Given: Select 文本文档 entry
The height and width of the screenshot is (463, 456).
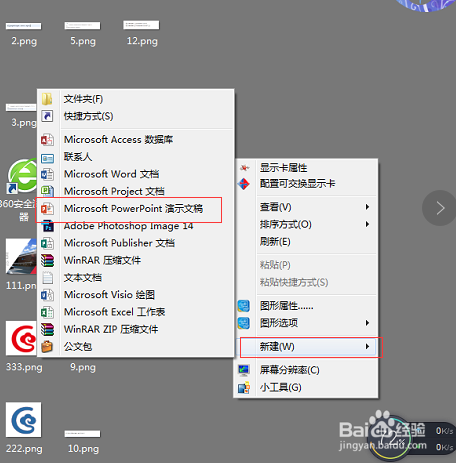Looking at the screenshot, I should [136, 278].
